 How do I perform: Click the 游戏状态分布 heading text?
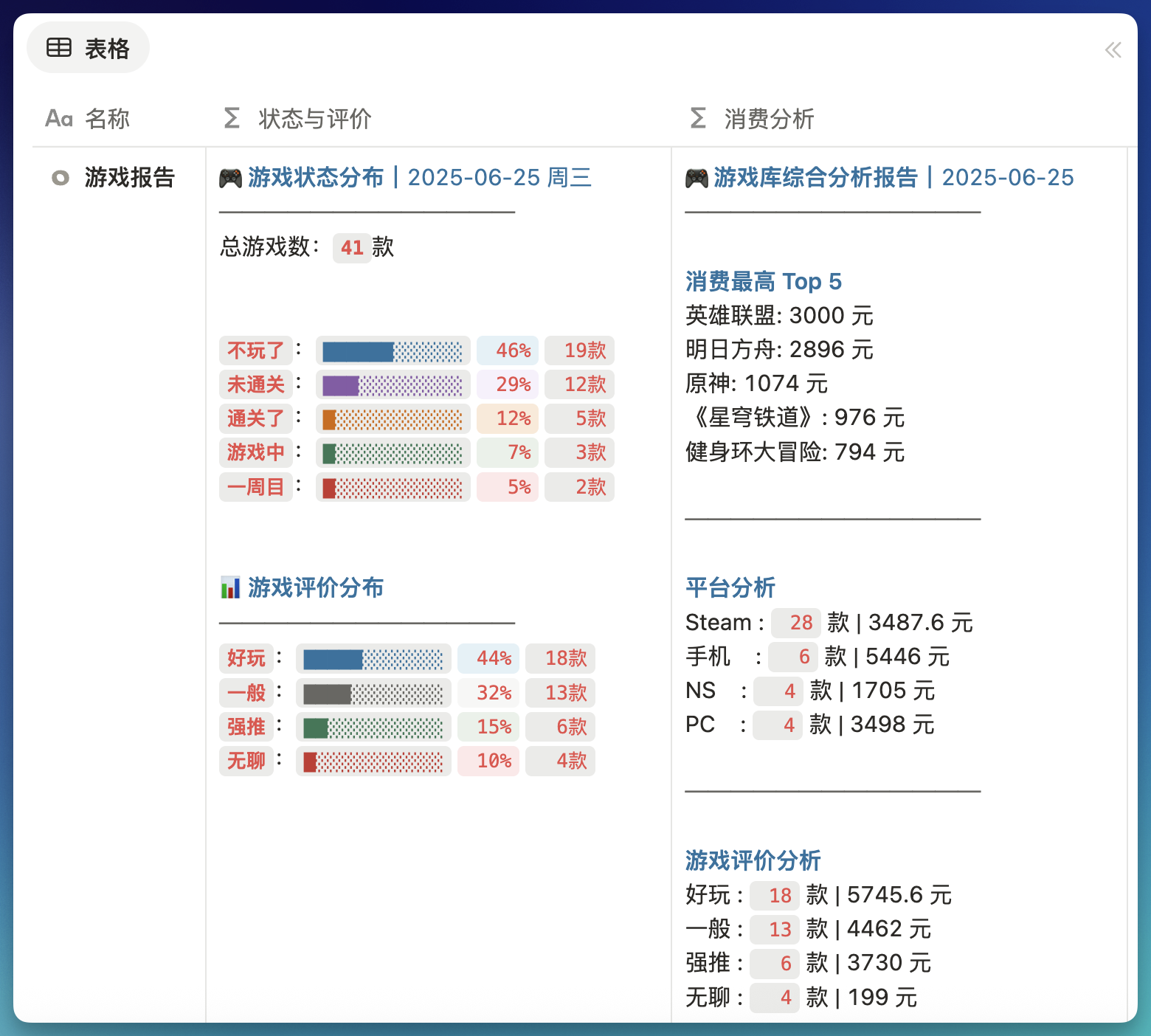tap(316, 178)
